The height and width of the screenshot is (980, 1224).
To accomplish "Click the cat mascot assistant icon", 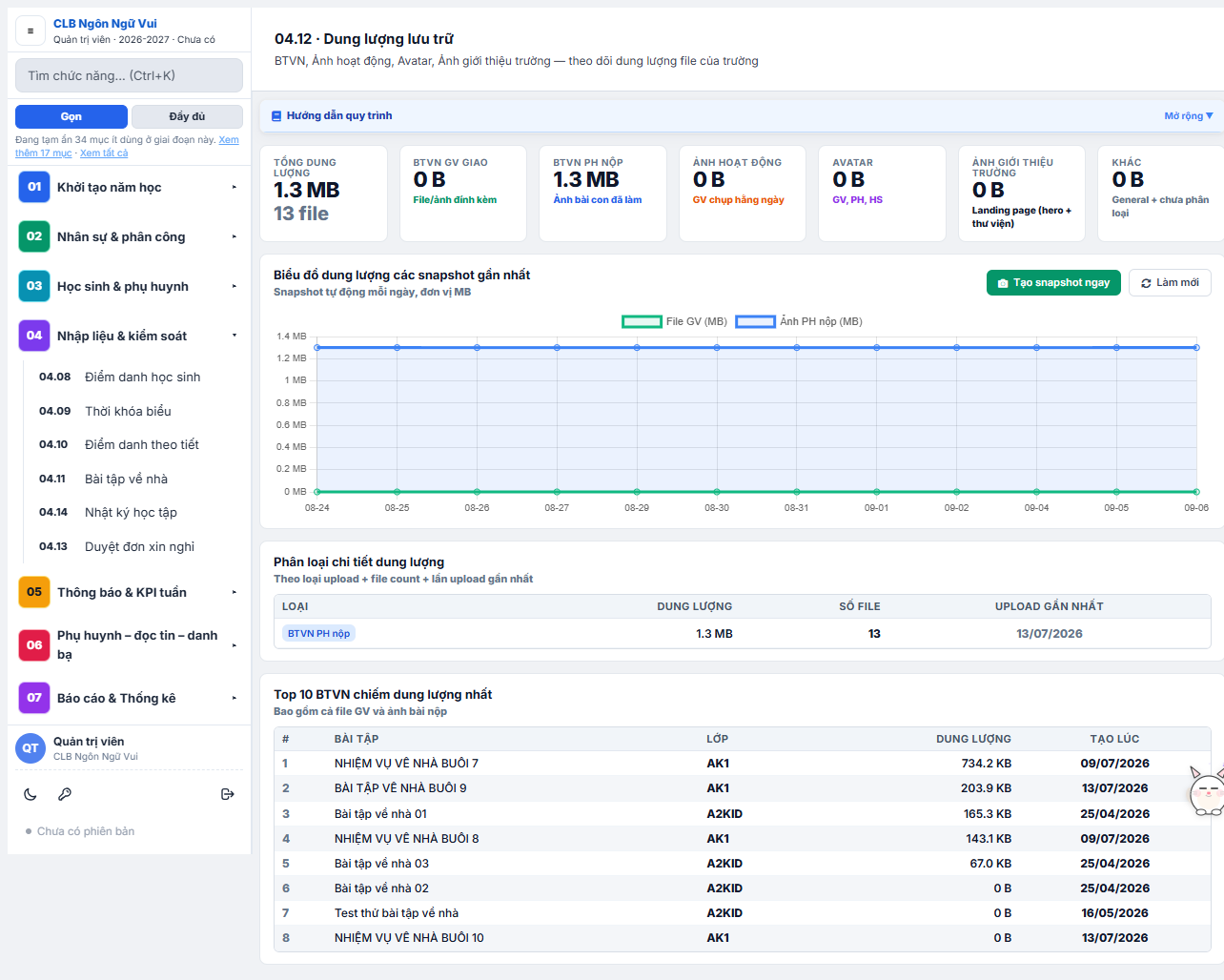I will (x=1207, y=789).
